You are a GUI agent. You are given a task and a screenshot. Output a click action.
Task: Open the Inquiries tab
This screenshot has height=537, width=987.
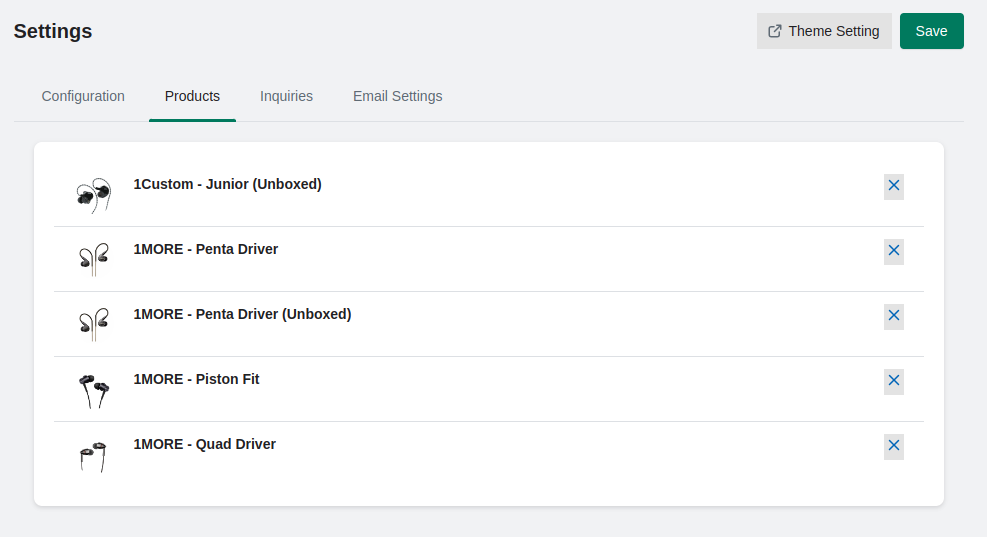point(286,96)
